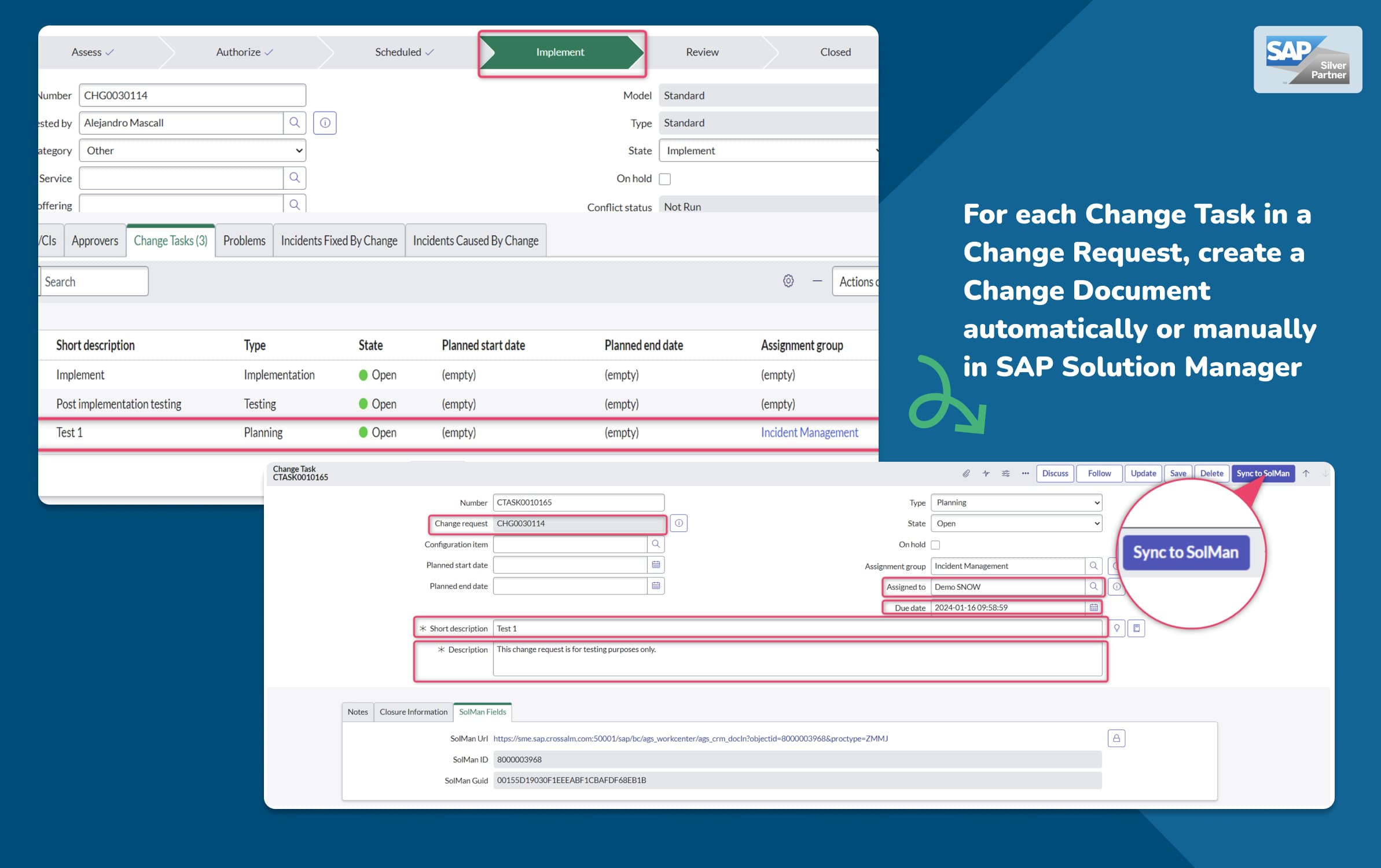
Task: Click the Sync to SolMan button in header
Action: click(1263, 473)
